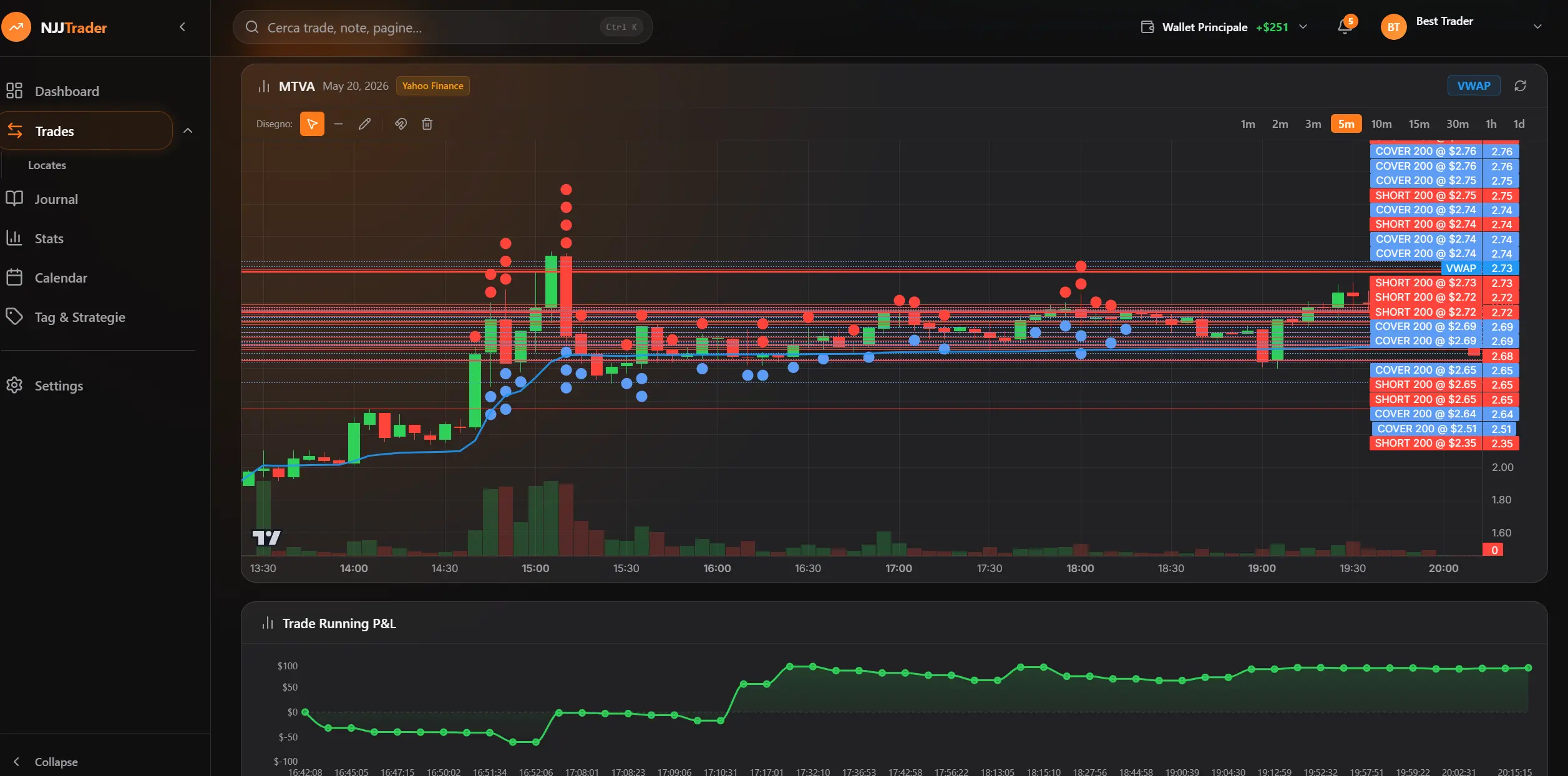
Task: Click first P&L point at $0
Action: point(305,712)
